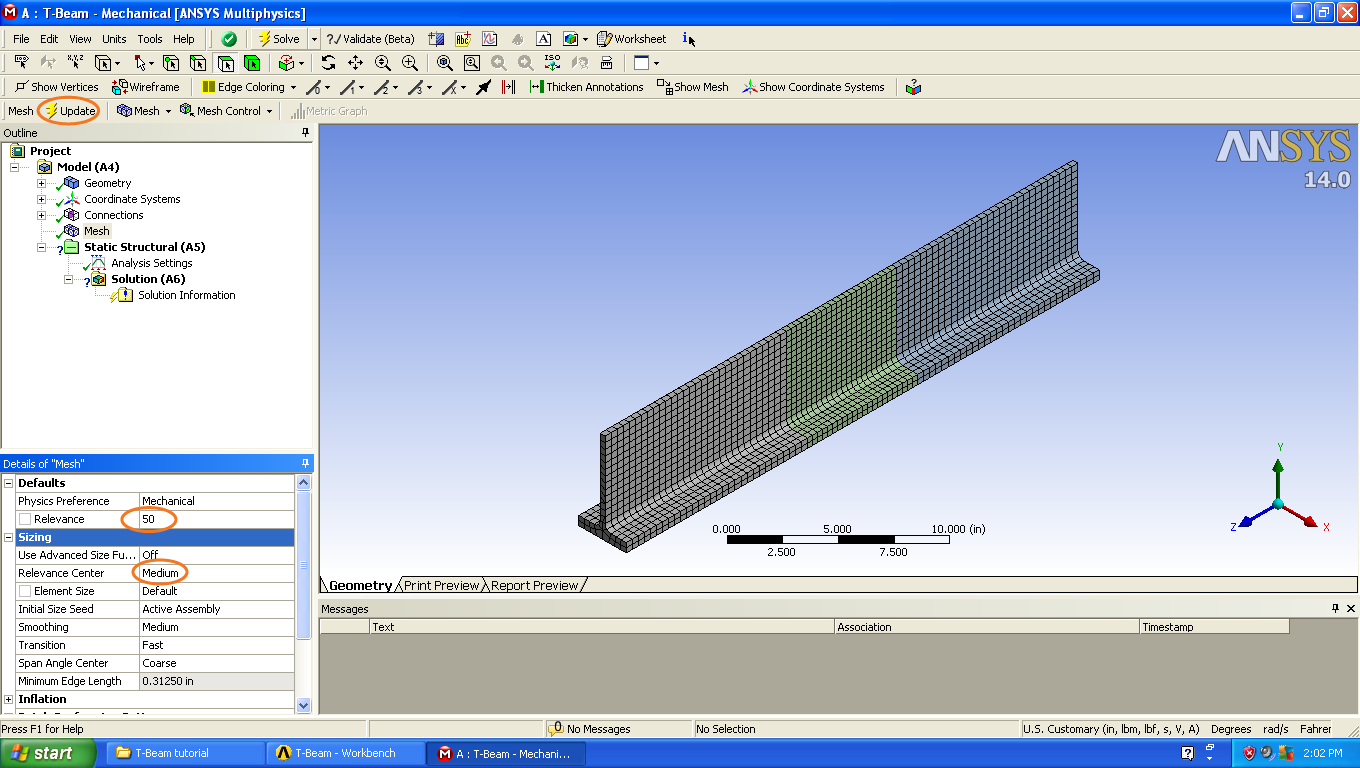Viewport: 1360px width, 768px height.
Task: Click the Relevance Center Medium value
Action: 217,573
